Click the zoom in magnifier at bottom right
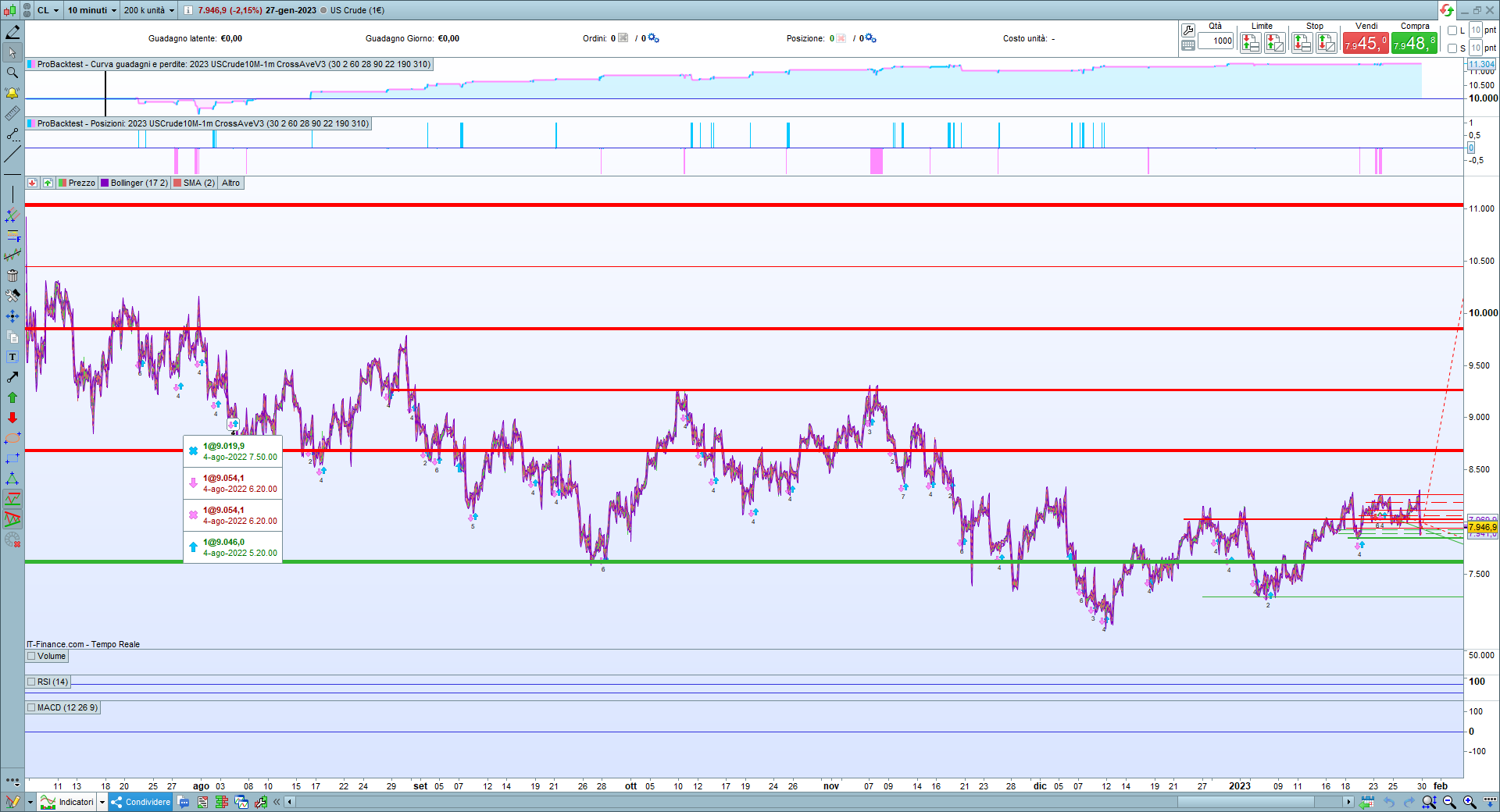Viewport: 1500px width, 812px height. (1470, 802)
